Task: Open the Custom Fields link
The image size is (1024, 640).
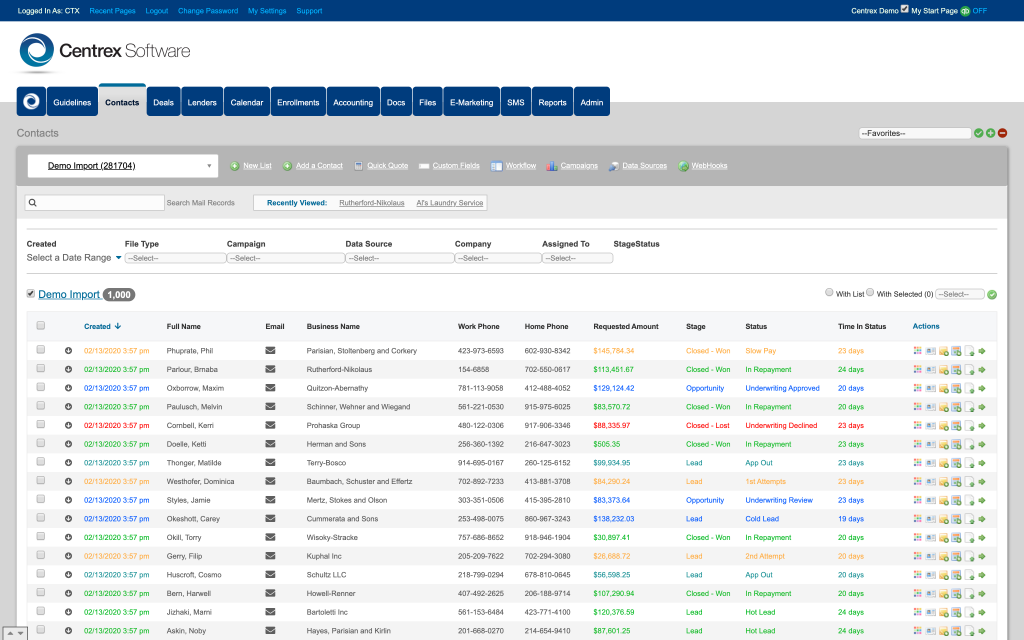Action: point(456,166)
